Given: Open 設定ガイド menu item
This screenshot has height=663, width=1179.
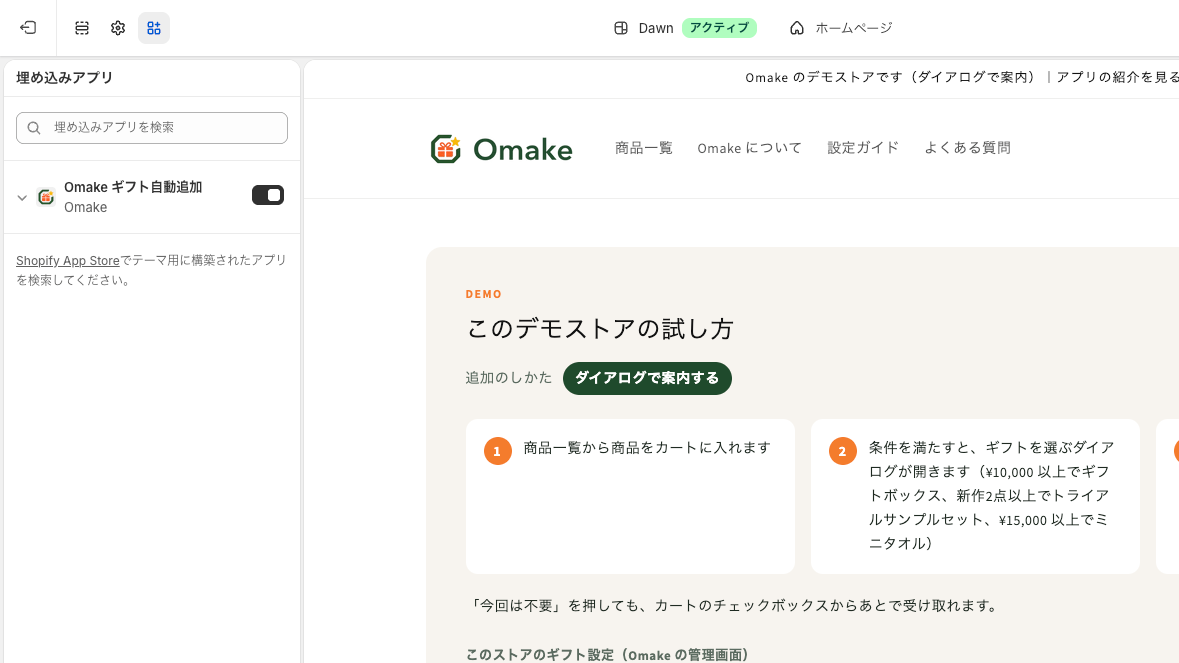Looking at the screenshot, I should (863, 148).
